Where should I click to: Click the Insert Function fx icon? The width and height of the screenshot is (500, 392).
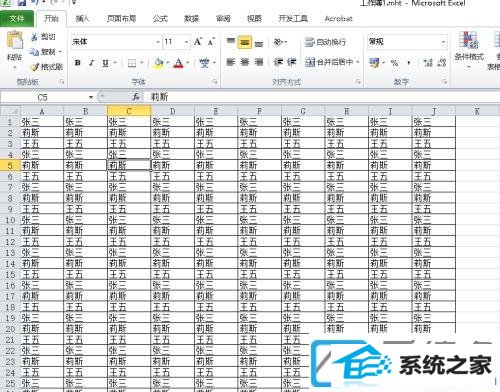[136, 97]
